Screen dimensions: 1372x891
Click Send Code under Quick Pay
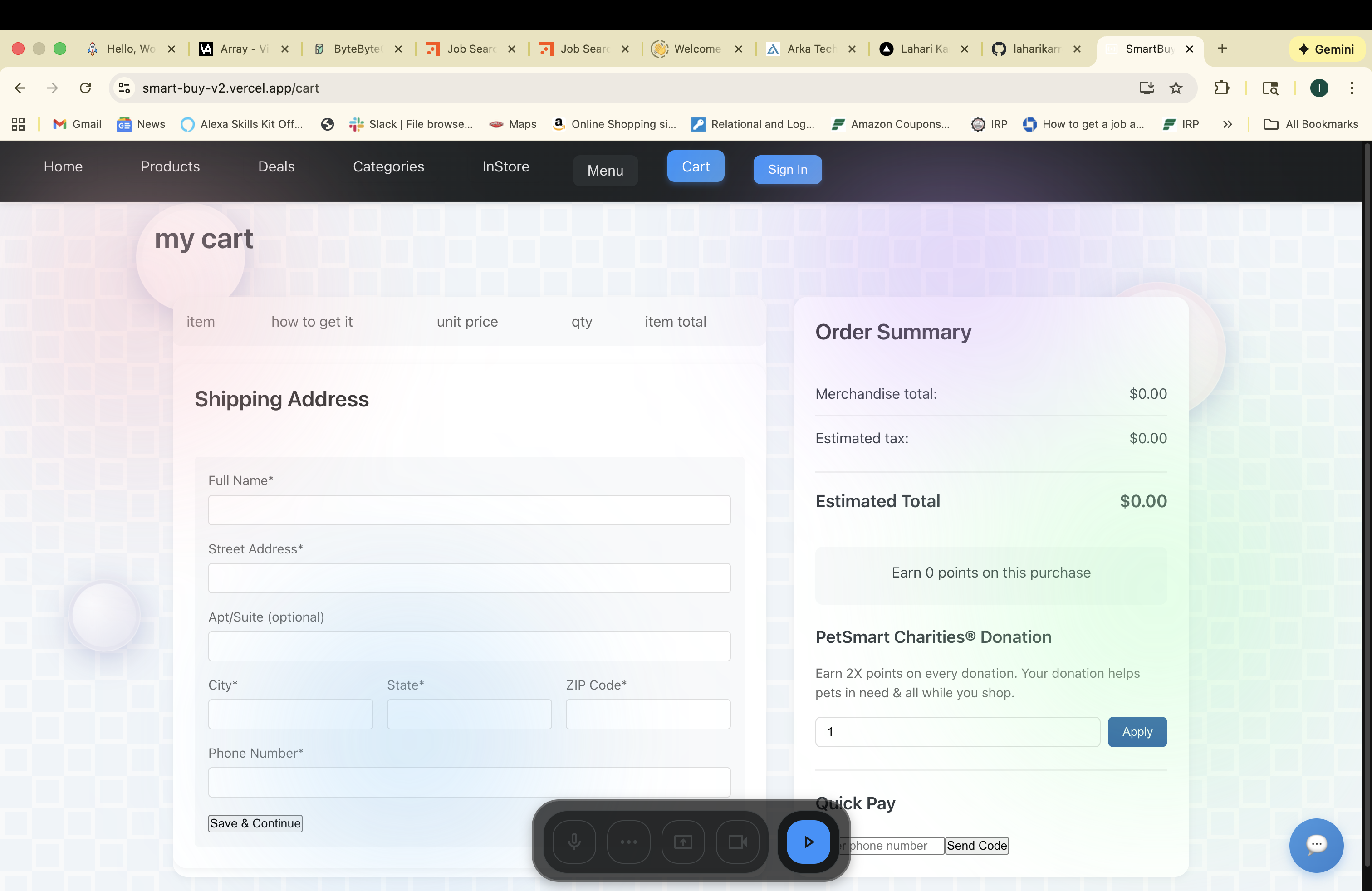[976, 846]
